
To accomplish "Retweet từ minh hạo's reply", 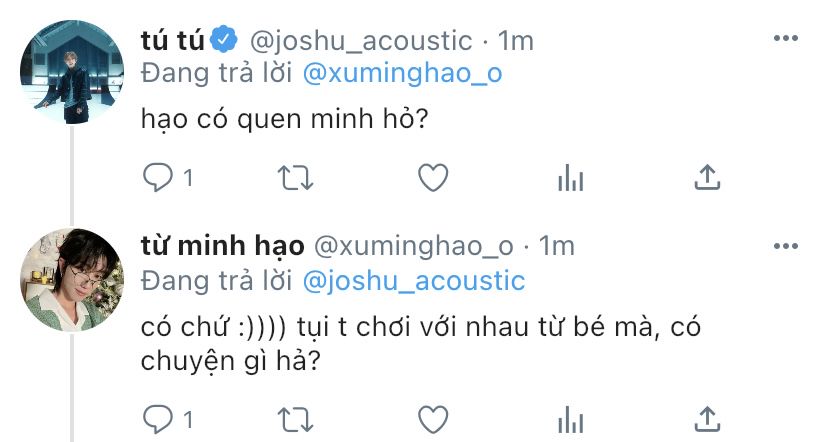I will [296, 420].
